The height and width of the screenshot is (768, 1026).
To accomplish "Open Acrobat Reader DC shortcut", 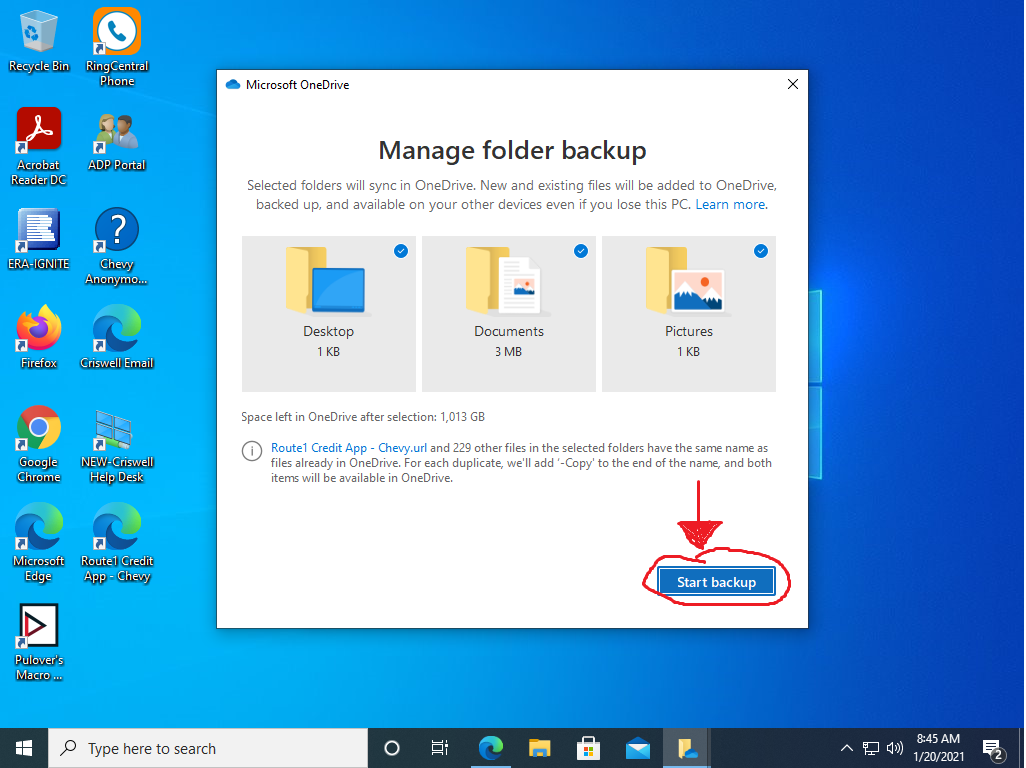I will coord(39,147).
